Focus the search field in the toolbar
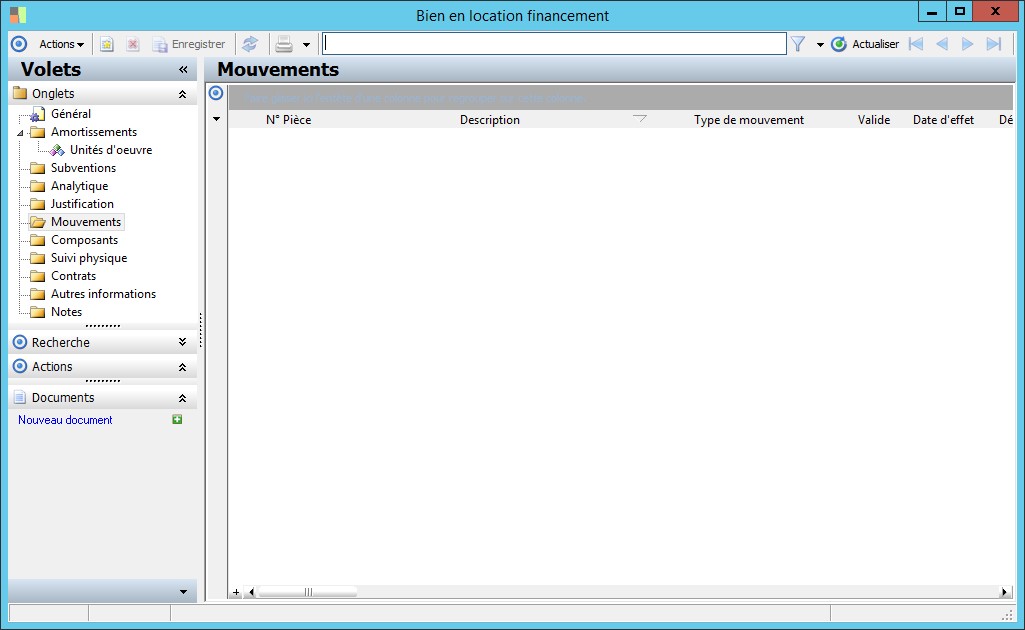This screenshot has height=630, width=1025. click(x=554, y=44)
